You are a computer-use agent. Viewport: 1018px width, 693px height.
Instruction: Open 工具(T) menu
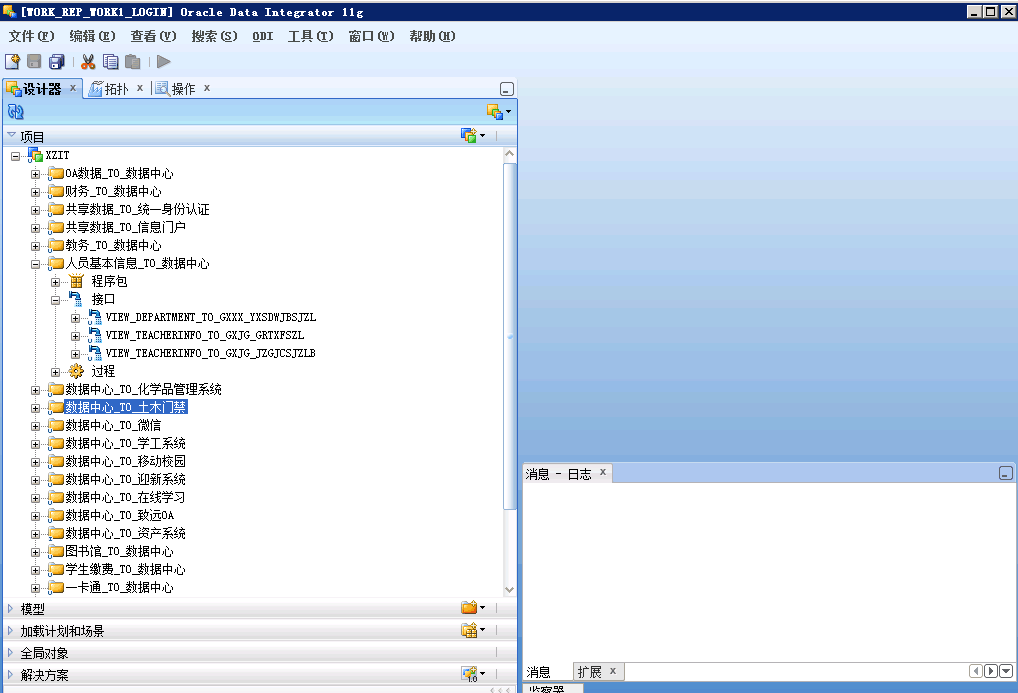310,36
